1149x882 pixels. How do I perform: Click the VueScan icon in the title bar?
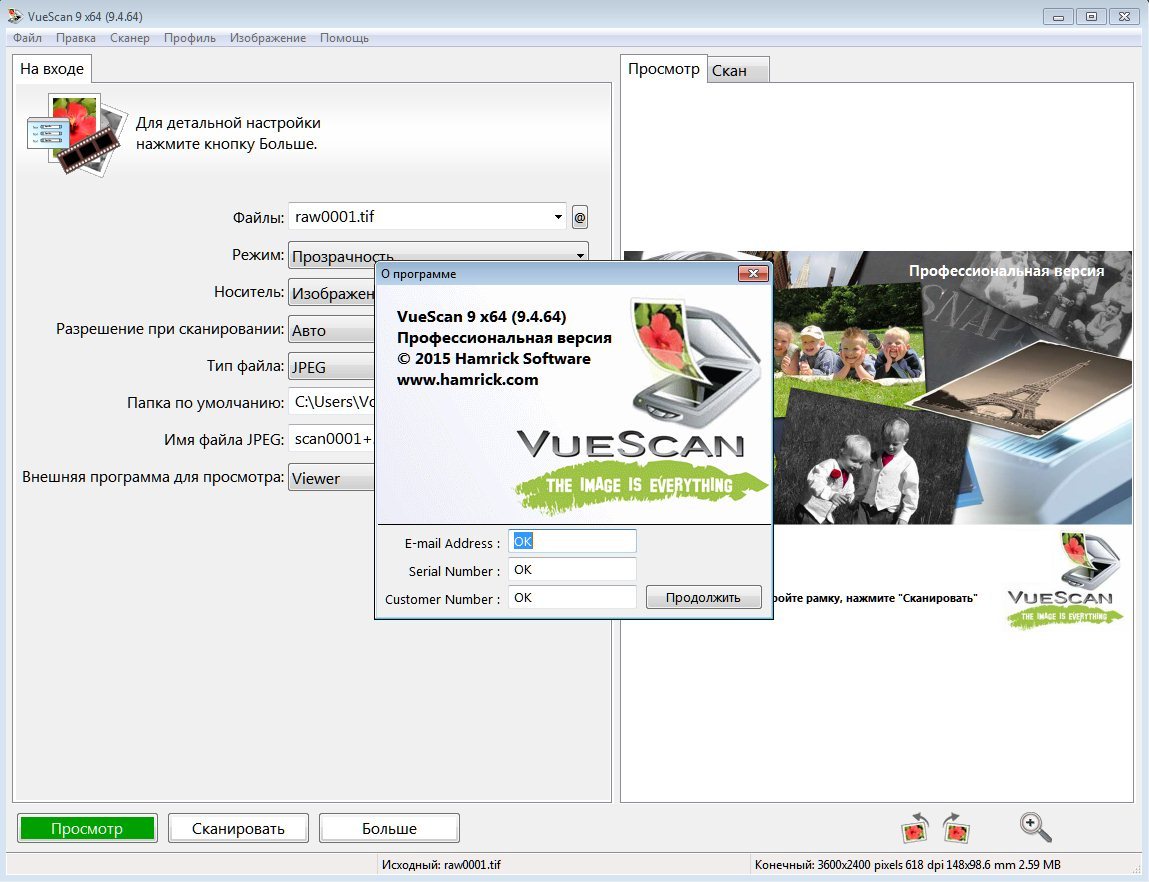coord(15,16)
